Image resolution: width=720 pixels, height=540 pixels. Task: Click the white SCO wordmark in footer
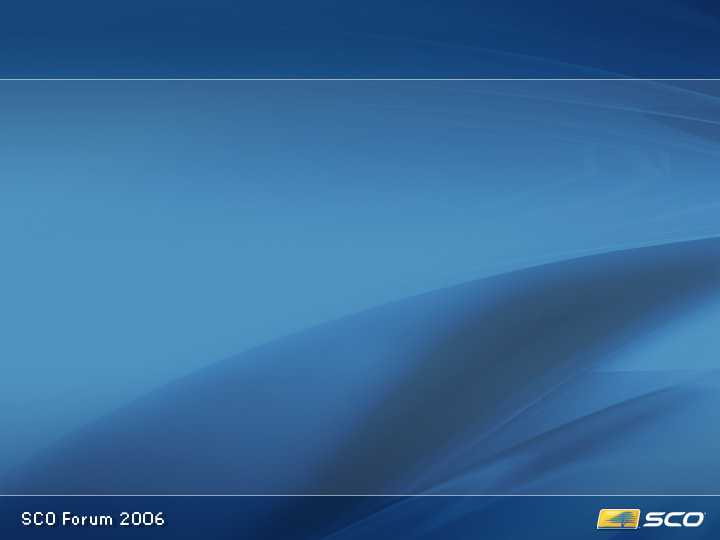pos(673,519)
